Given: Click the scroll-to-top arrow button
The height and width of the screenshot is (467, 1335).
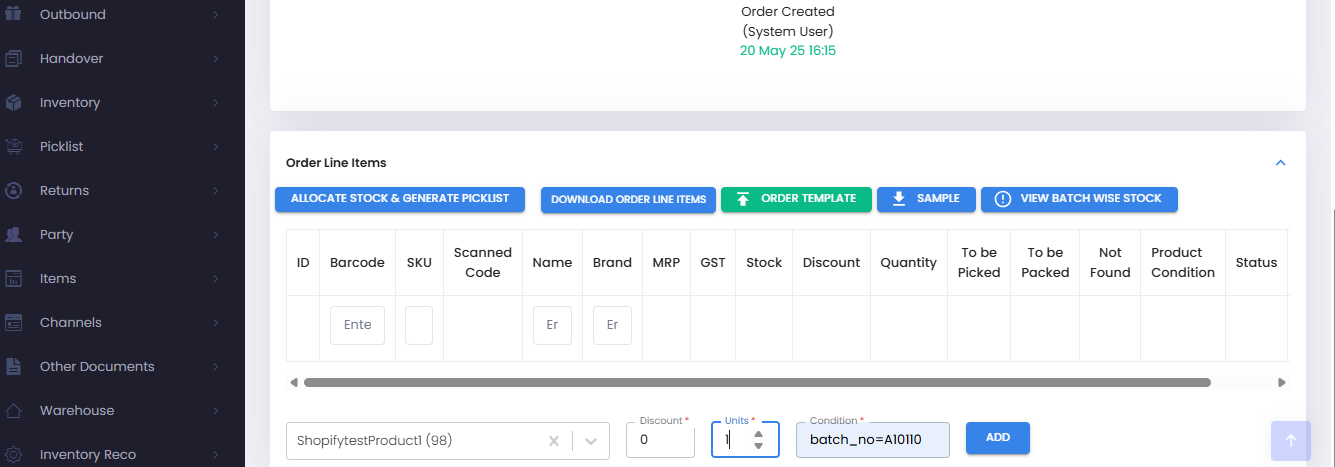Looking at the screenshot, I should click(x=1290, y=440).
